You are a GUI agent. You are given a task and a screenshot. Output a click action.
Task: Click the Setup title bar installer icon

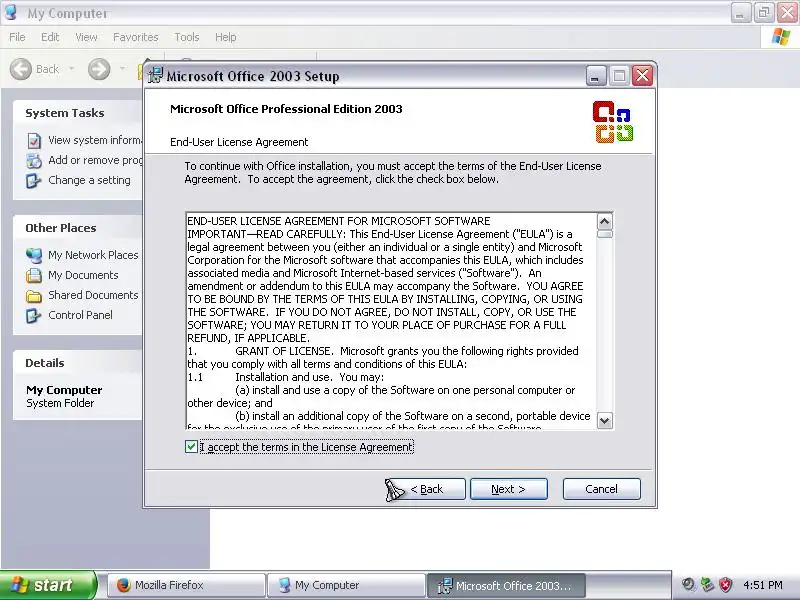tap(155, 75)
